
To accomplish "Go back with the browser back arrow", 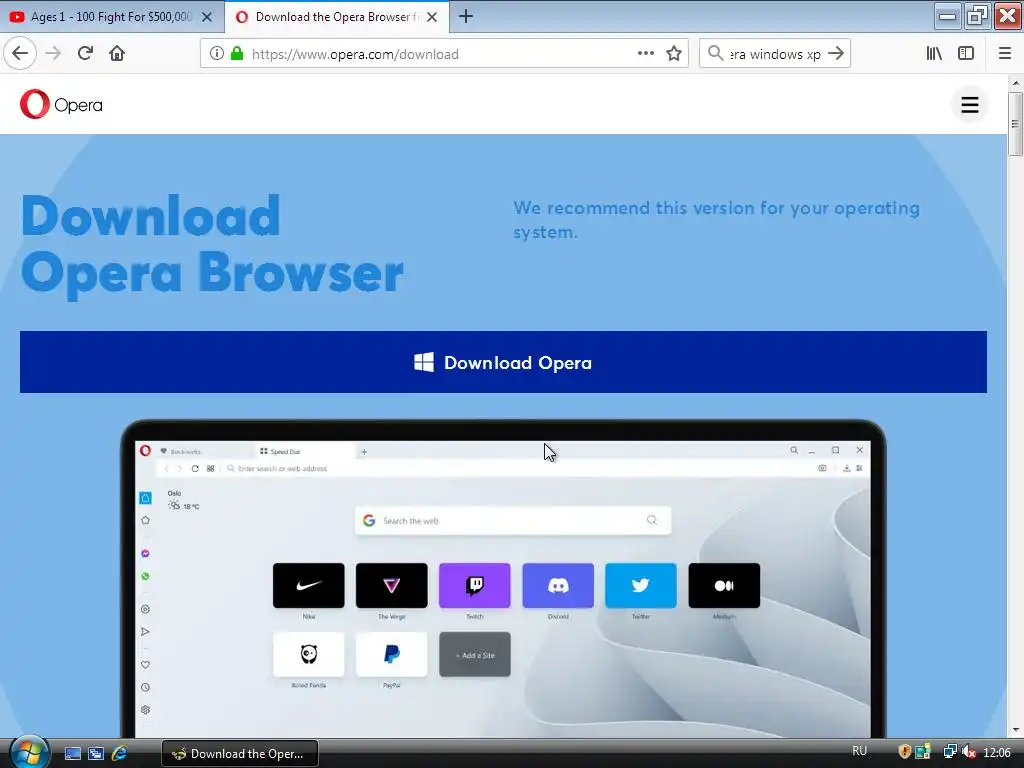I will pyautogui.click(x=20, y=54).
